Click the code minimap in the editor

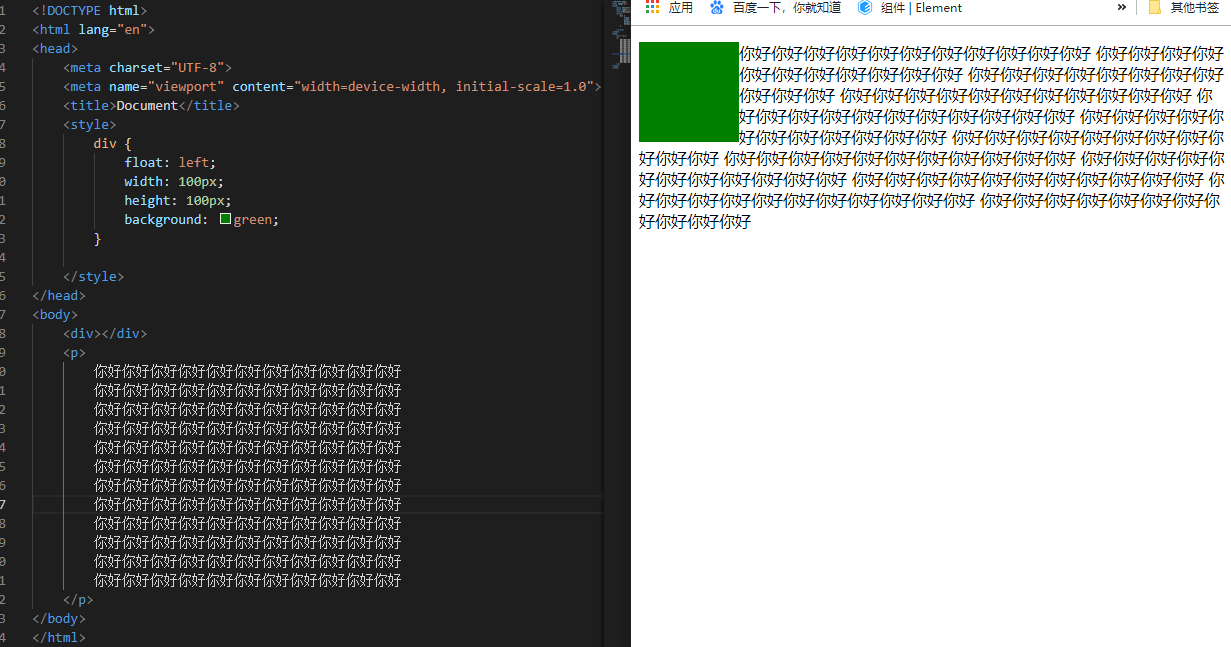[x=616, y=45]
